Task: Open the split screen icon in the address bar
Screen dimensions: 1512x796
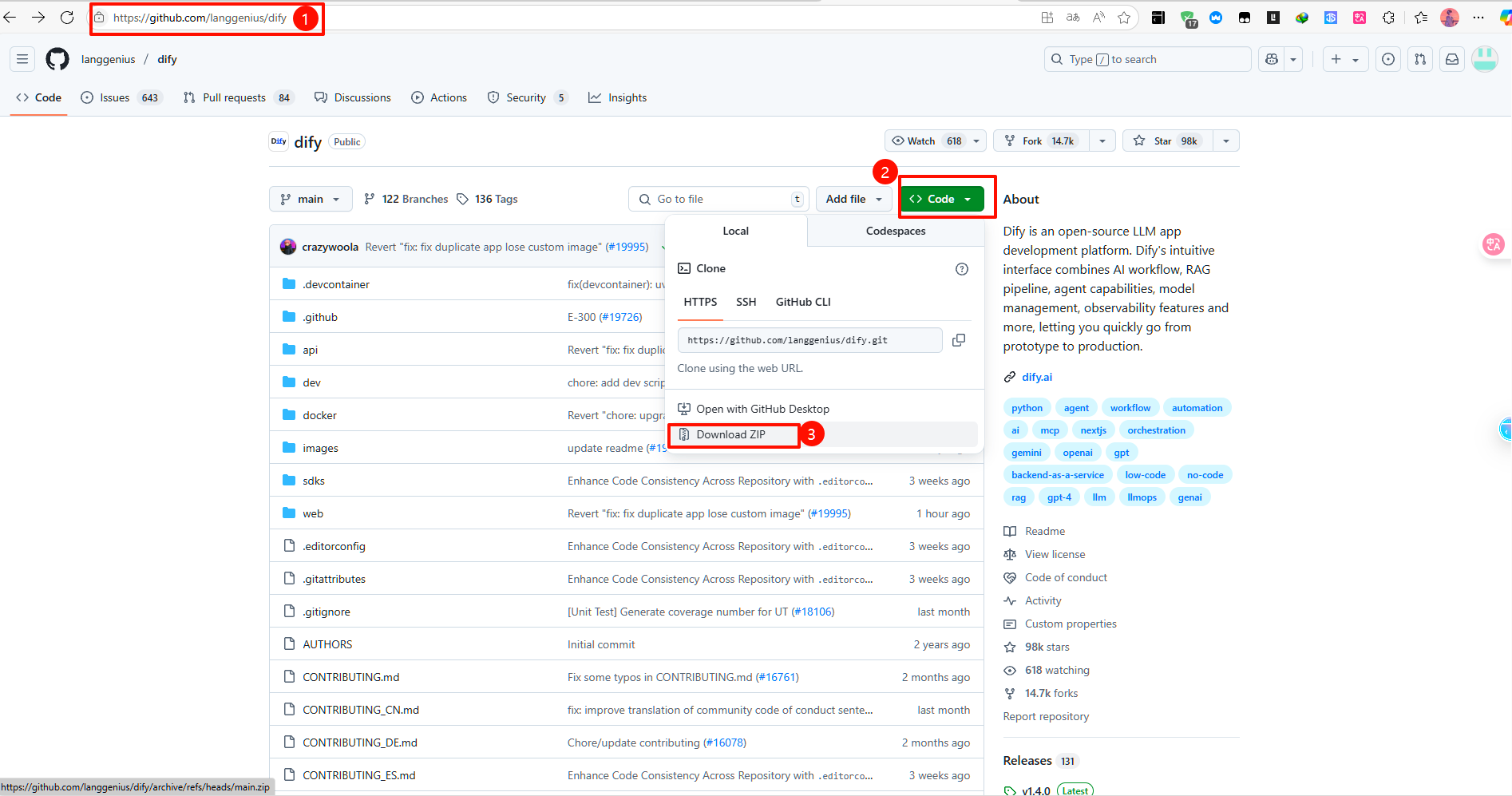Action: coord(1047,18)
